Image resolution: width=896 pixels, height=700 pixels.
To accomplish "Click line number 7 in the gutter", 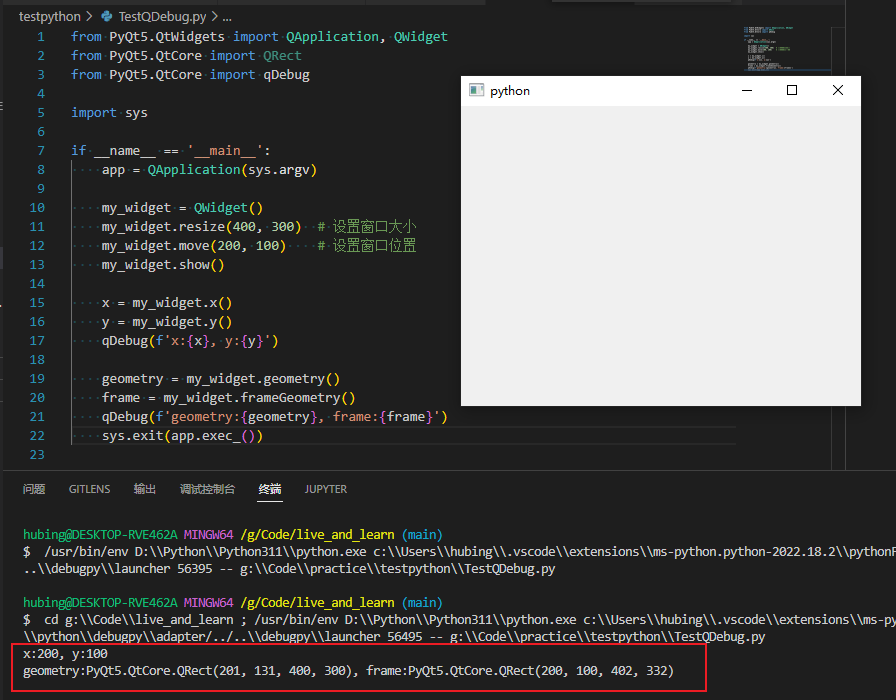I will point(41,151).
